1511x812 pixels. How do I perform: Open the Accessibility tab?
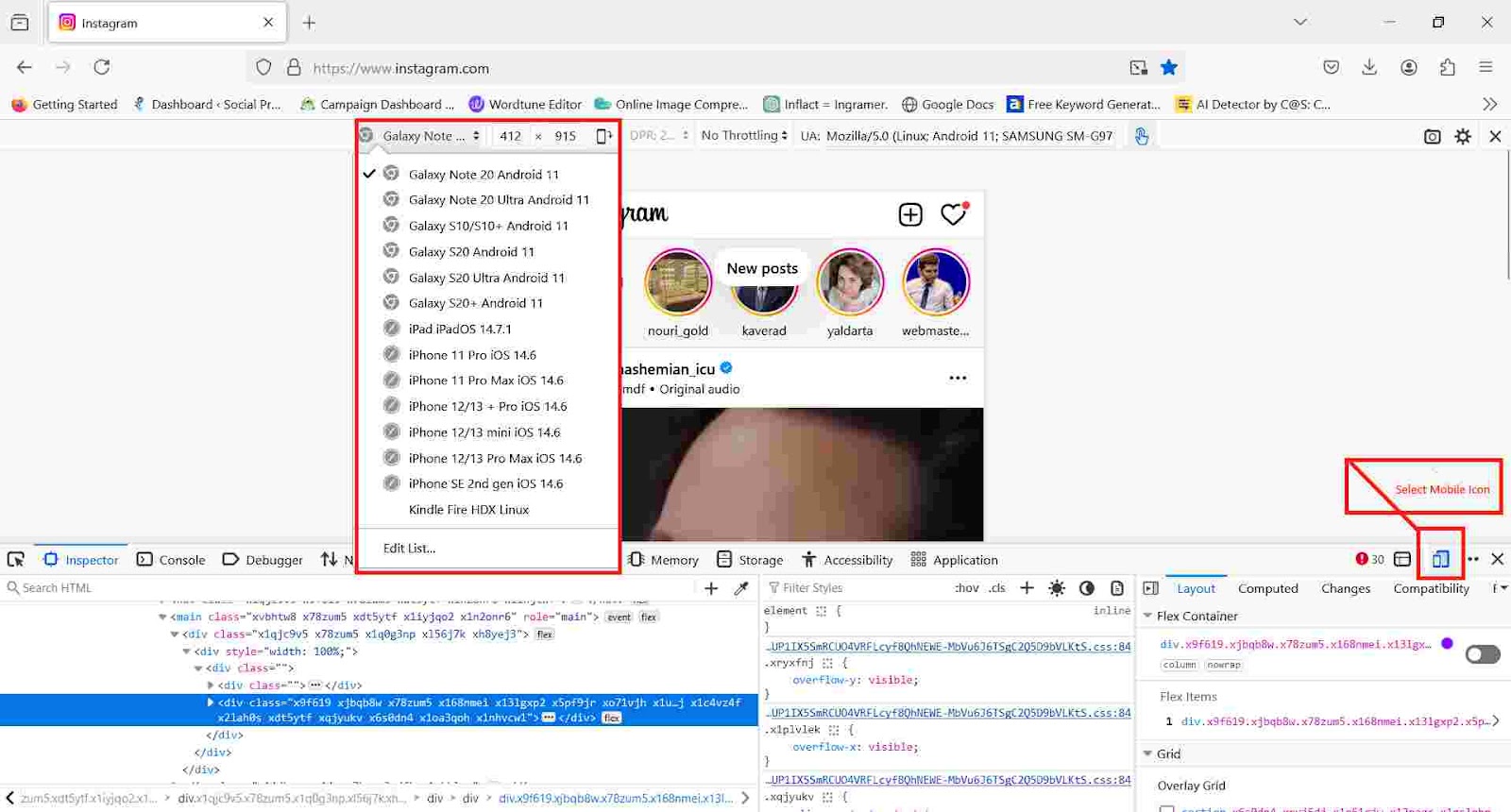(x=847, y=559)
